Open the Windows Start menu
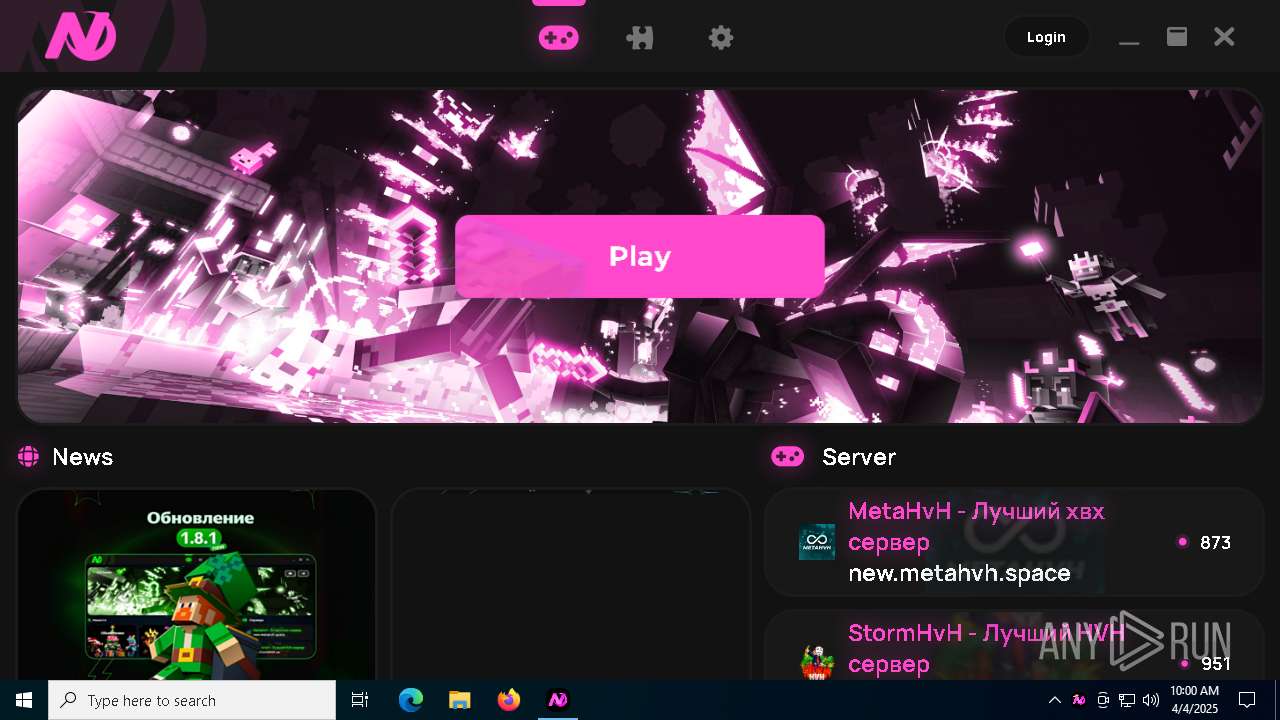This screenshot has width=1280, height=720. click(24, 700)
